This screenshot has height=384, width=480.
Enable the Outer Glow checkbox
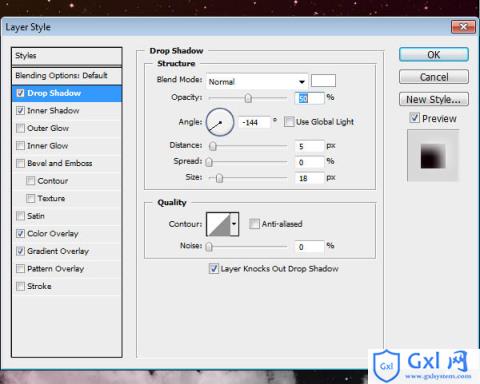coord(20,128)
